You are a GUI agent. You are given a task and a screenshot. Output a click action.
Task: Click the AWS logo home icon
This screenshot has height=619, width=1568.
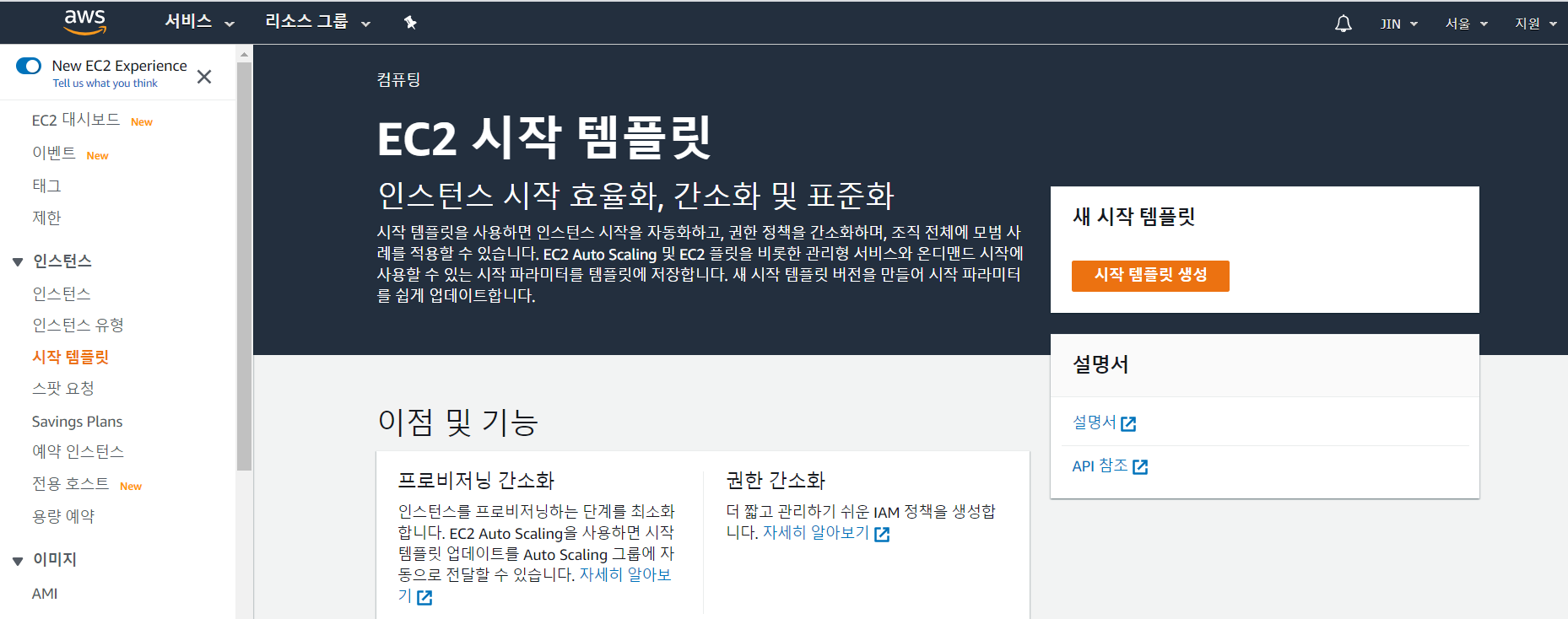(x=85, y=22)
